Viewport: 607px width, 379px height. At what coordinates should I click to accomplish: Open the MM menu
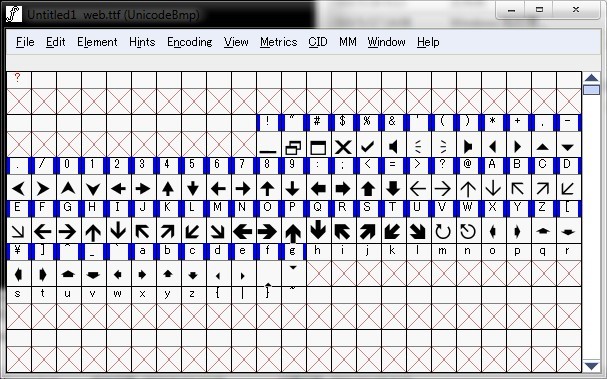click(348, 42)
